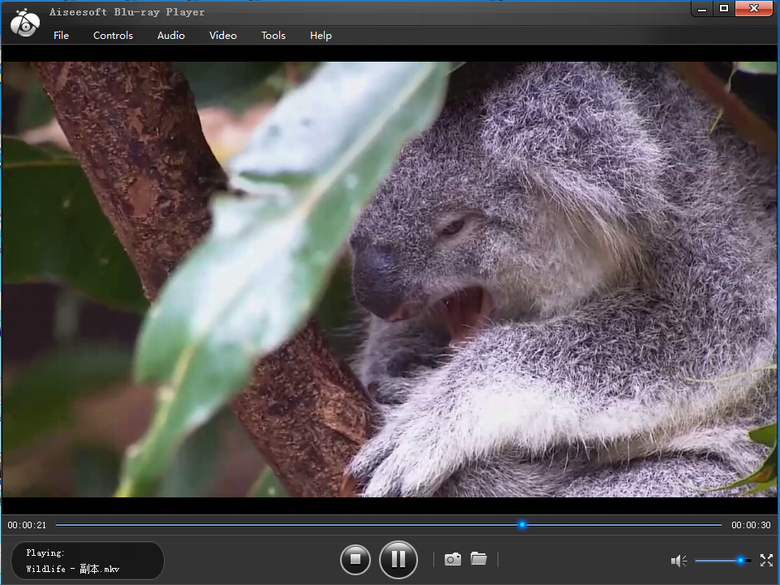Maximize the Blu-ray Player window

[x=724, y=8]
